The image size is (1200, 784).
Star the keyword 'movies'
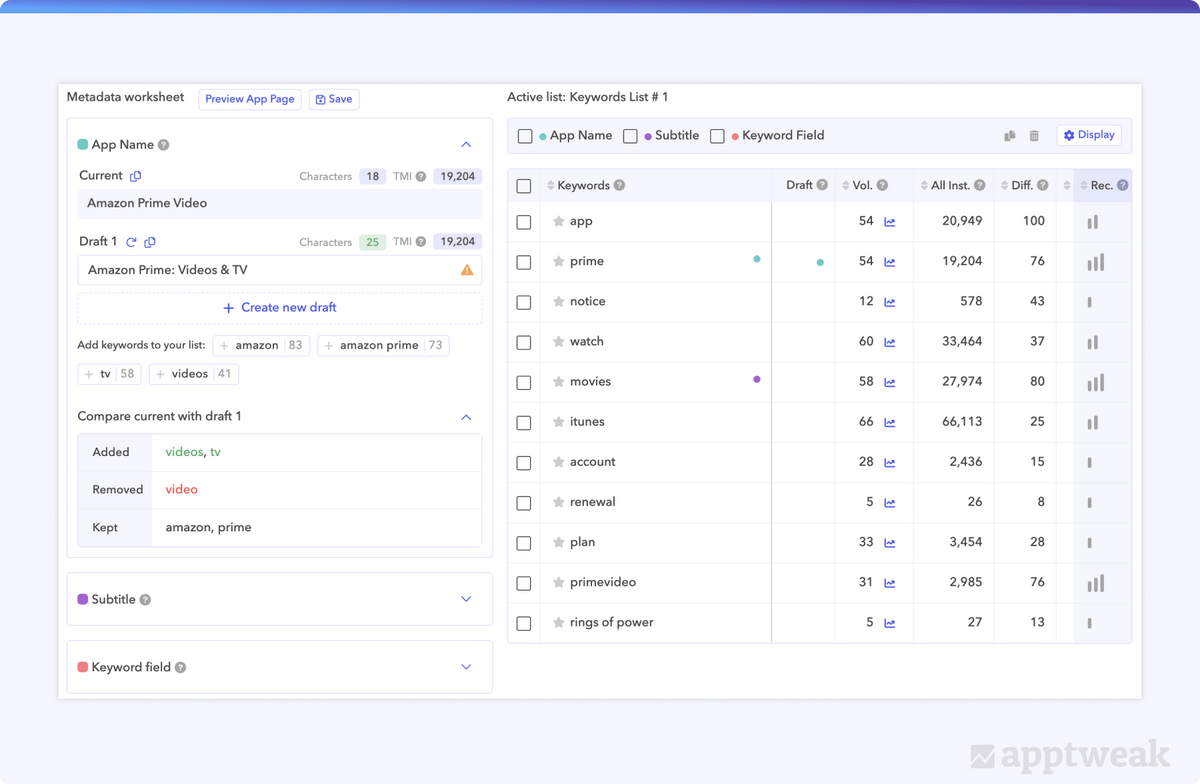pyautogui.click(x=559, y=382)
